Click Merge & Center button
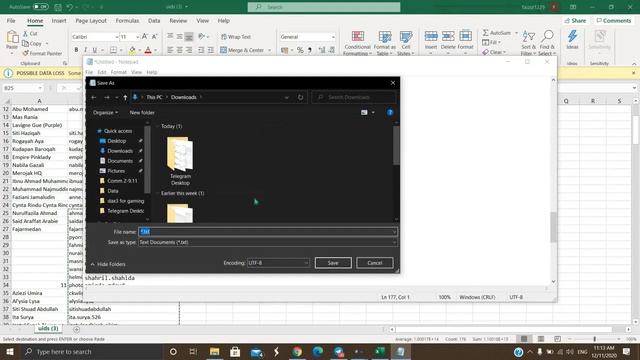This screenshot has width=640, height=360. [x=242, y=50]
